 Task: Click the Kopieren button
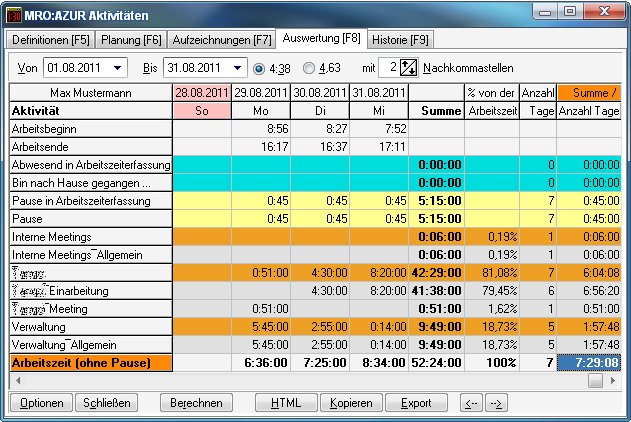[350, 403]
